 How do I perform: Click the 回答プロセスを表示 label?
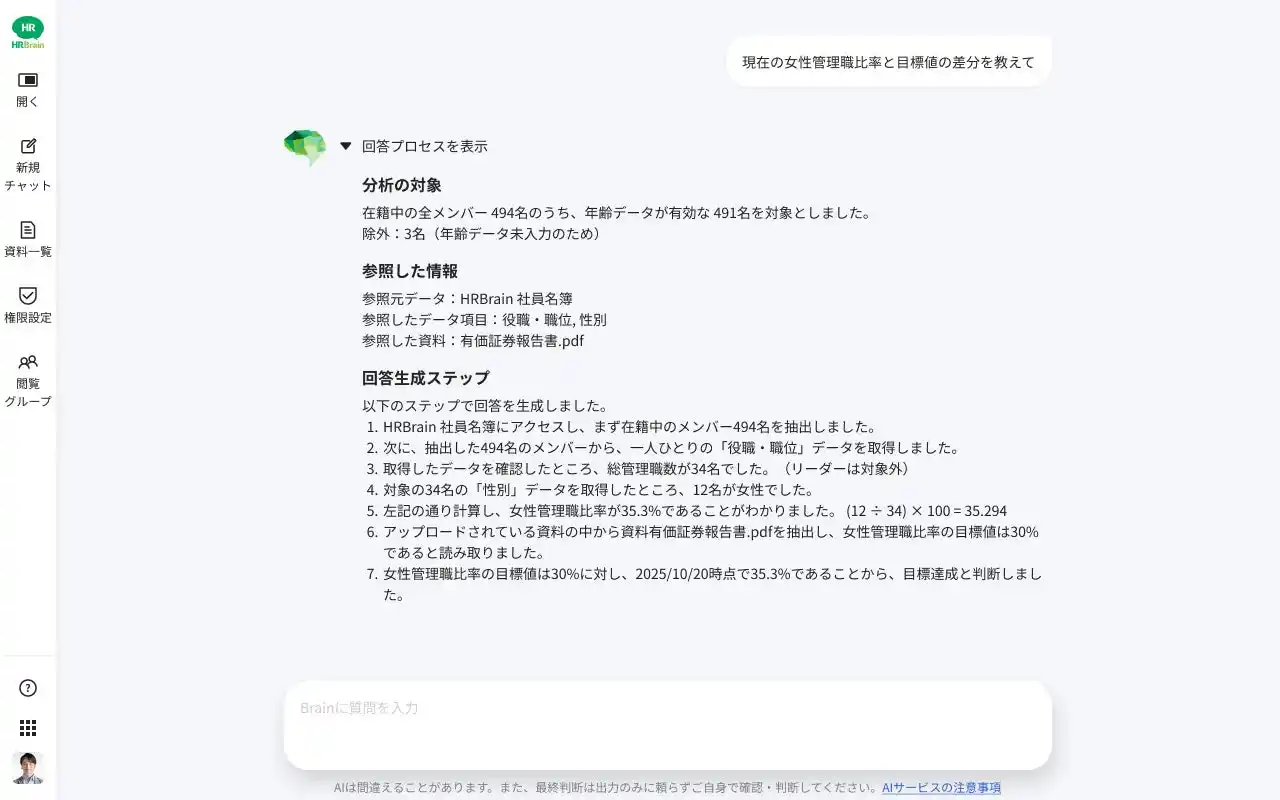[x=425, y=146]
